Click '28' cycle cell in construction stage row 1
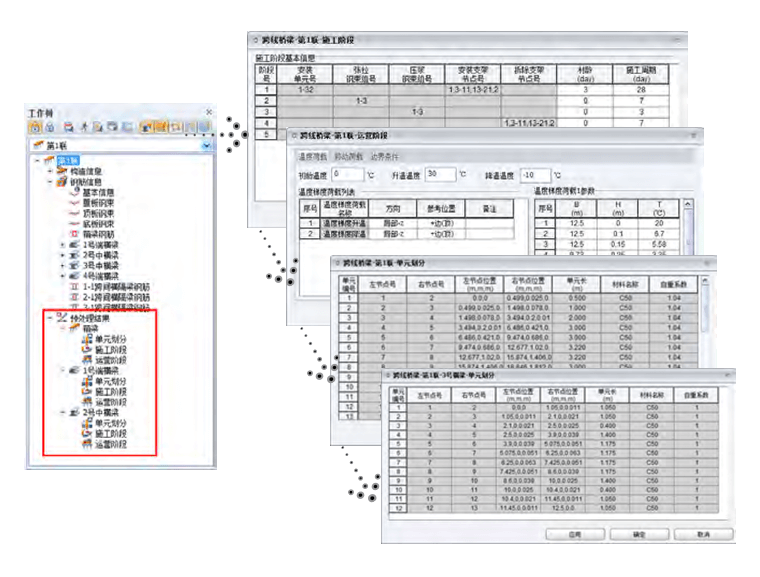Viewport: 760px width, 577px height. pos(641,90)
